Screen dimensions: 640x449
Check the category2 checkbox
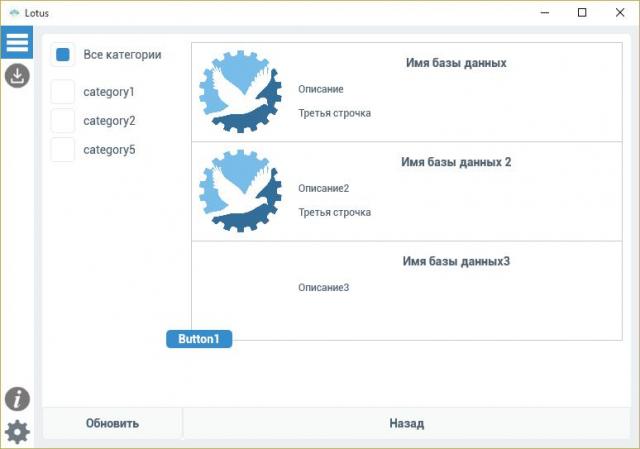(x=62, y=120)
